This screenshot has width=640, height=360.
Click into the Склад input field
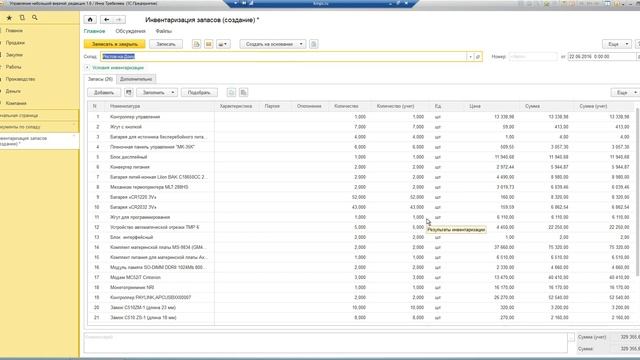click(284, 57)
